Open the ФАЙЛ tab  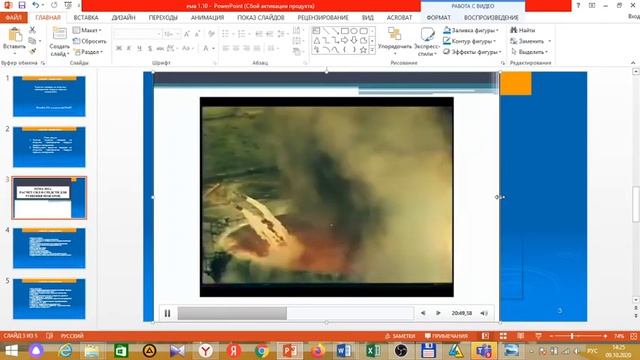(13, 18)
